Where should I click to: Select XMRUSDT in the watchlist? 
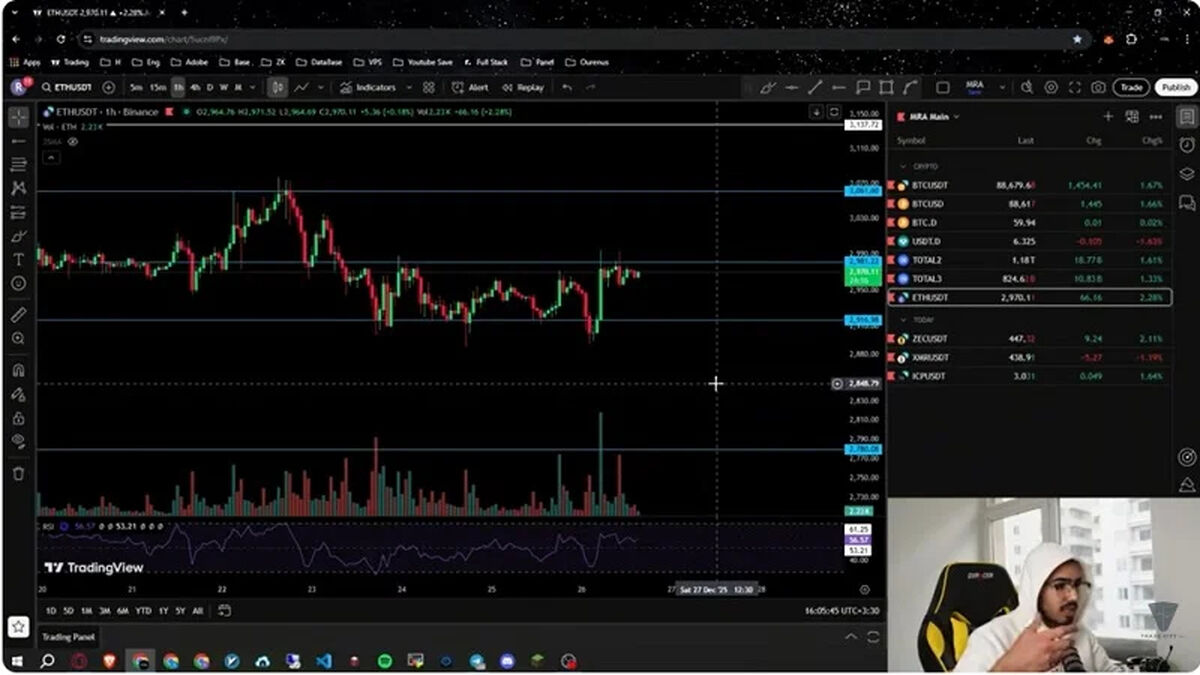pyautogui.click(x=1029, y=357)
